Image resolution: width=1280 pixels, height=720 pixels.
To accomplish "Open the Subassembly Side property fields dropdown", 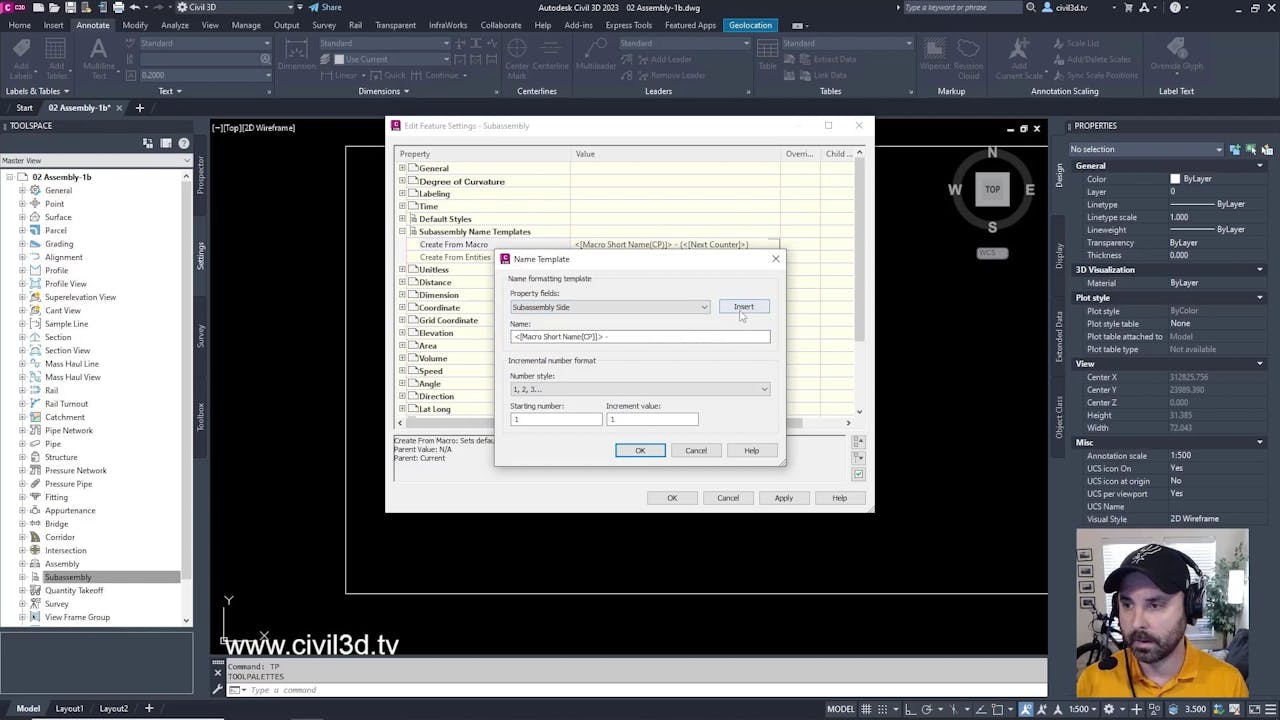I will tap(703, 307).
